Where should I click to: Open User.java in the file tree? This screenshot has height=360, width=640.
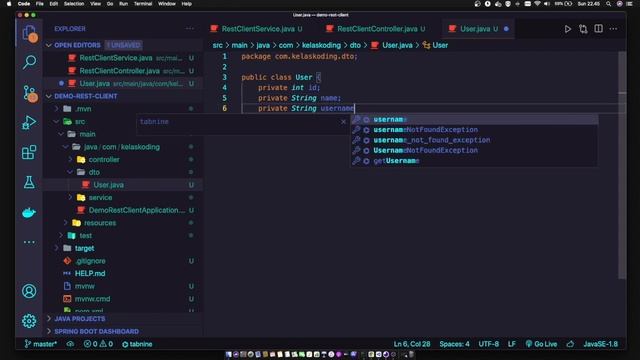[108, 185]
